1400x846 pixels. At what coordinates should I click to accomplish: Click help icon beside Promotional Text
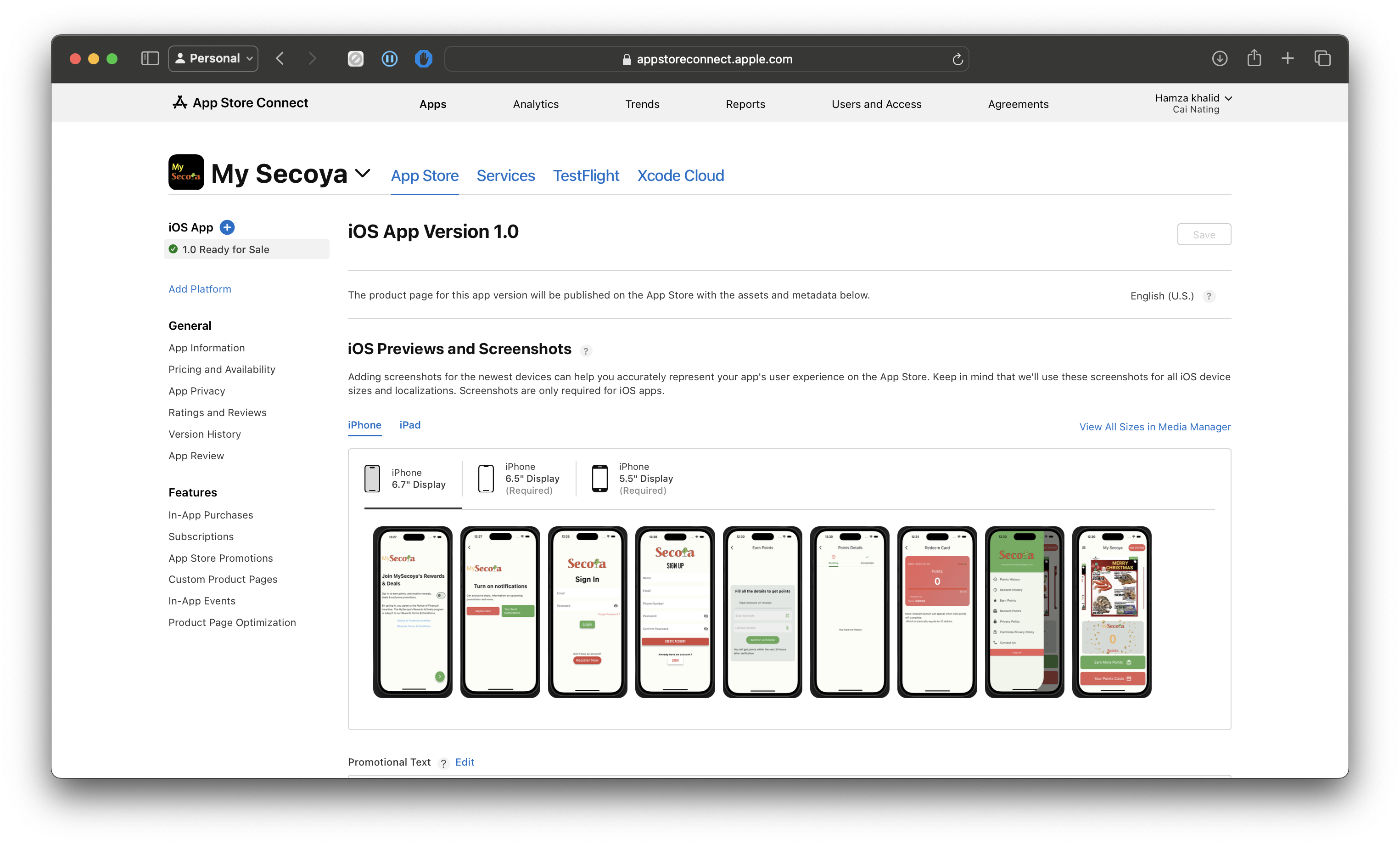[x=443, y=763]
